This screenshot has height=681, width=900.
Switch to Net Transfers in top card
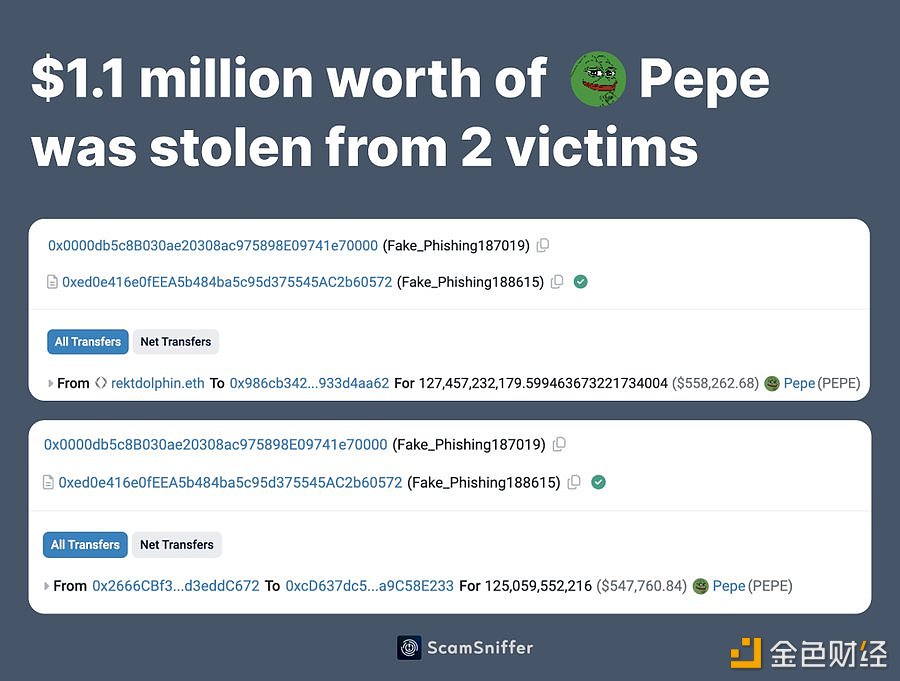point(176,342)
